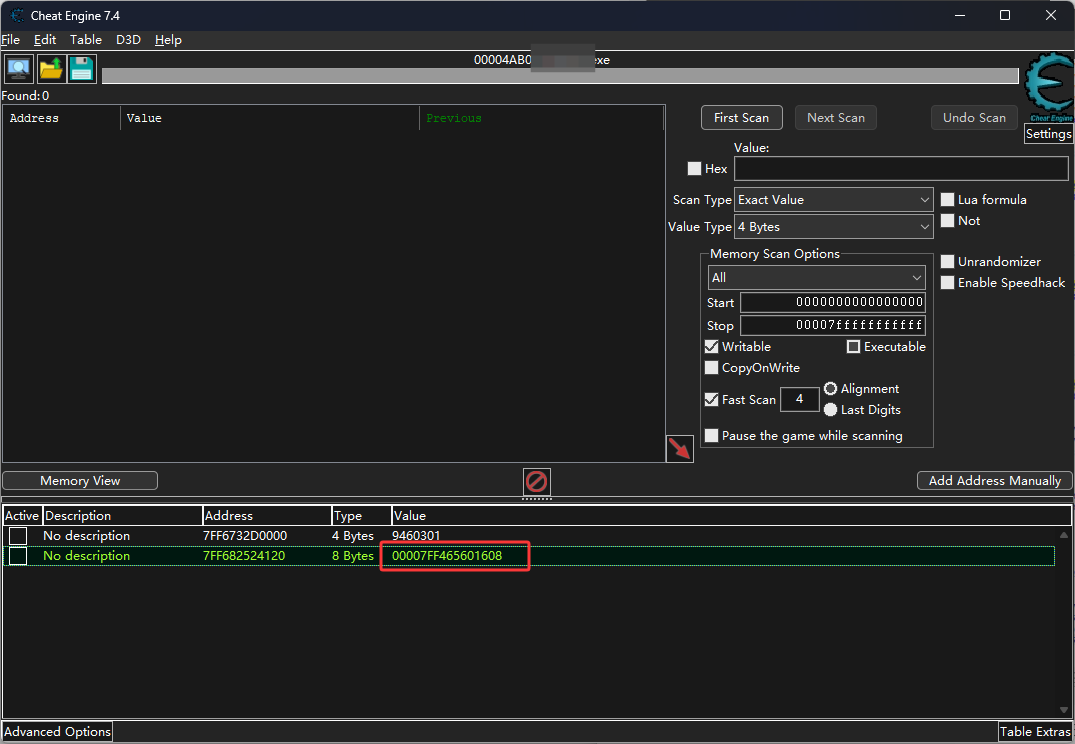Select address cell 7FF682524120
This screenshot has width=1075, height=744.
pyautogui.click(x=244, y=556)
